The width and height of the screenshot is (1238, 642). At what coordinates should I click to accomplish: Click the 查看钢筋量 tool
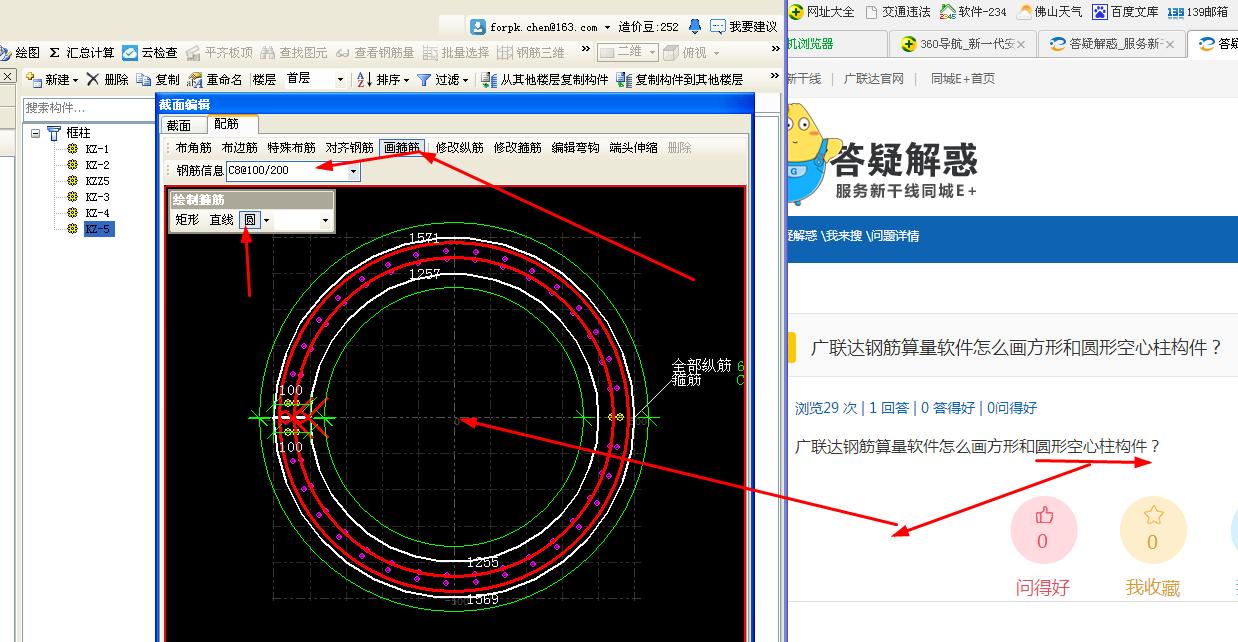[x=375, y=52]
